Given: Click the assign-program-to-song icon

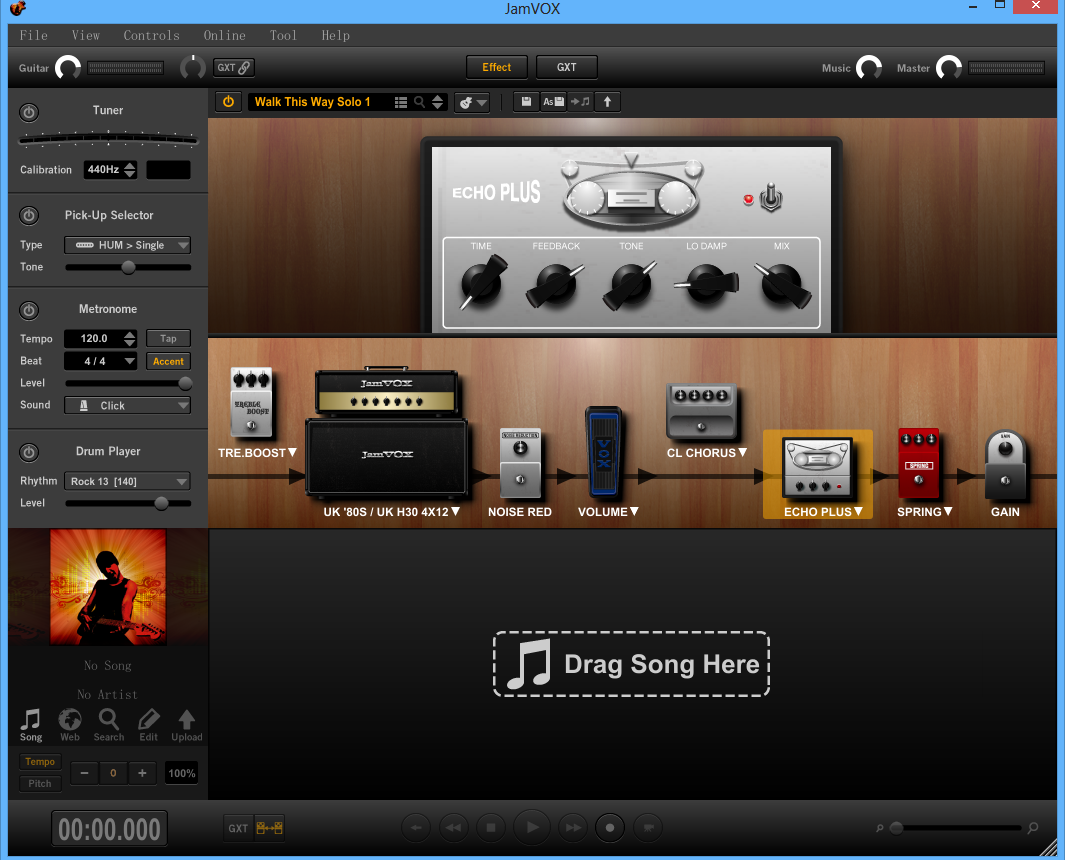Looking at the screenshot, I should tap(580, 102).
